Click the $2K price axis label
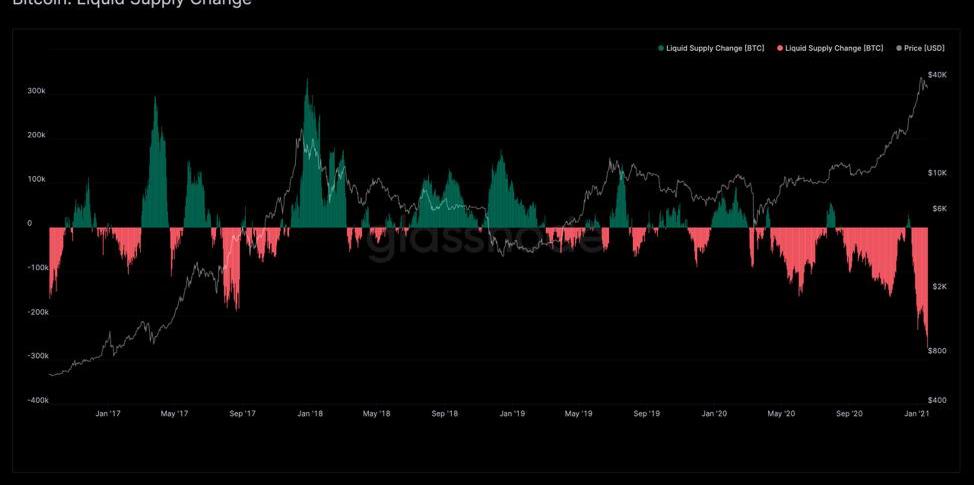 [938, 286]
